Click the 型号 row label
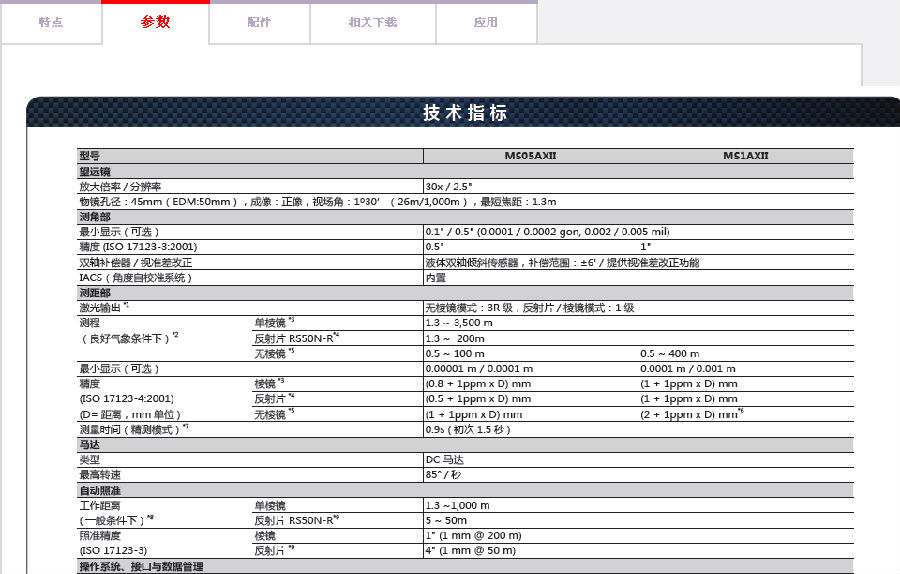 [x=90, y=156]
